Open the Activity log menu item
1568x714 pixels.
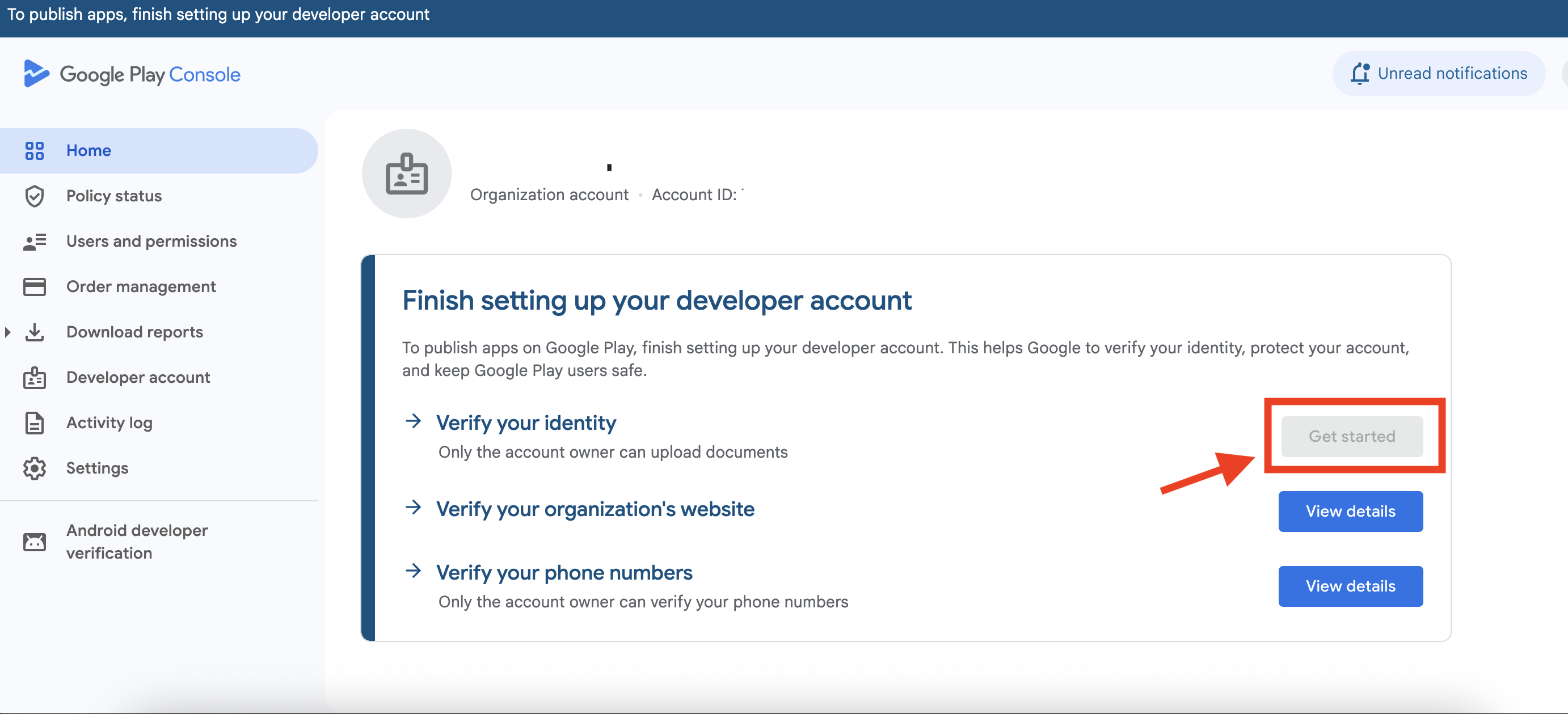tap(109, 423)
